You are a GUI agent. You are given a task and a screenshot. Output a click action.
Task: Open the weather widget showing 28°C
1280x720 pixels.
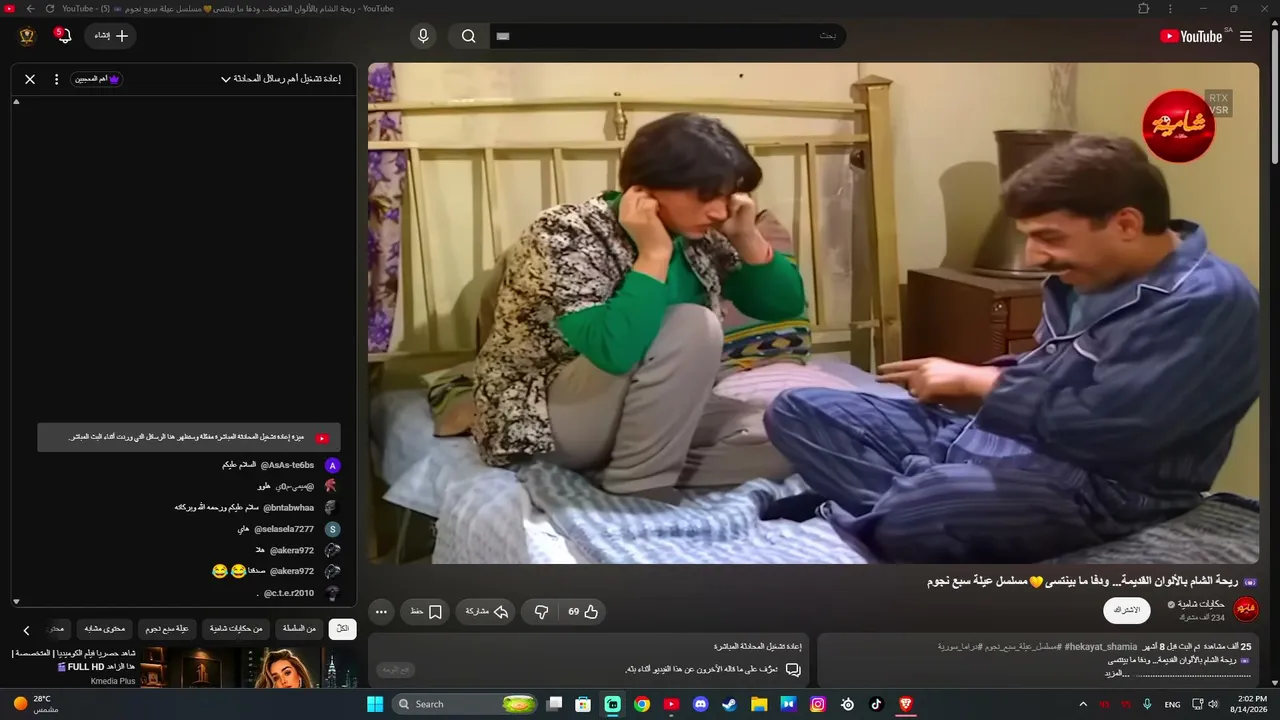[36, 704]
